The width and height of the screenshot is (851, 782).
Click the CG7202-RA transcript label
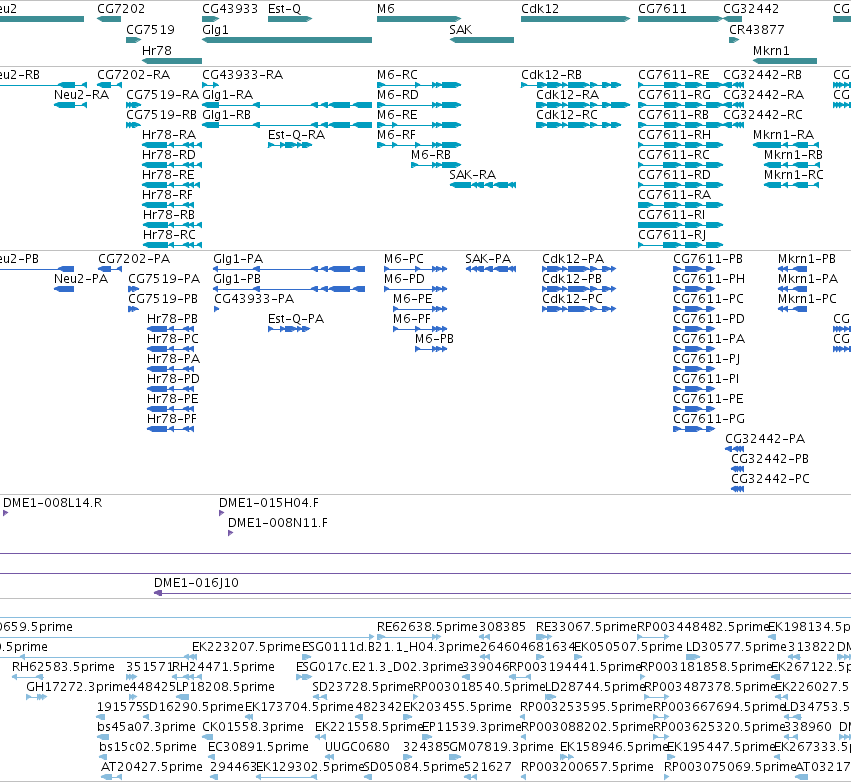pyautogui.click(x=134, y=74)
